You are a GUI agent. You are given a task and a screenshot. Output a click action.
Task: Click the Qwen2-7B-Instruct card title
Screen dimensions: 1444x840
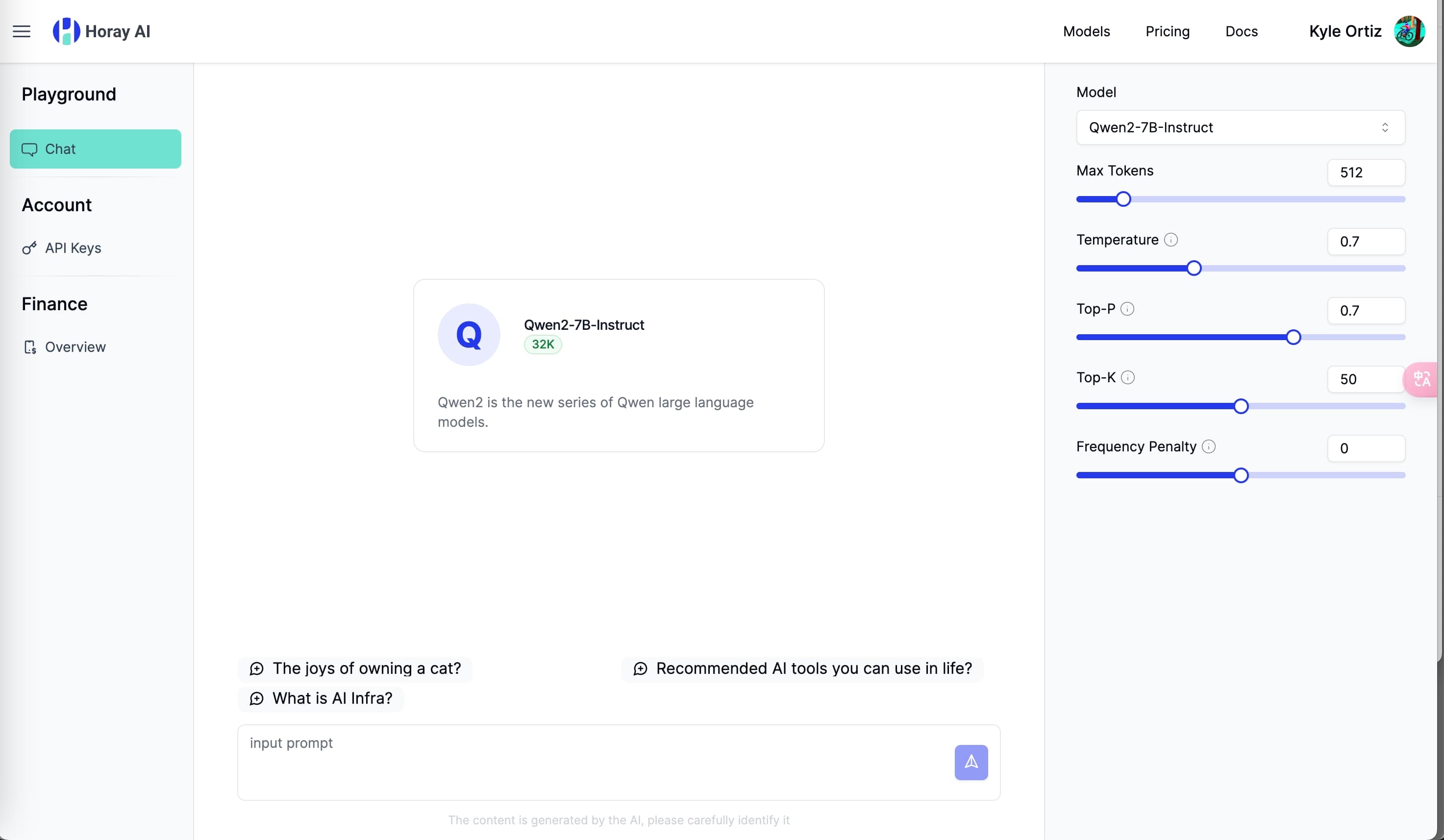pos(584,325)
